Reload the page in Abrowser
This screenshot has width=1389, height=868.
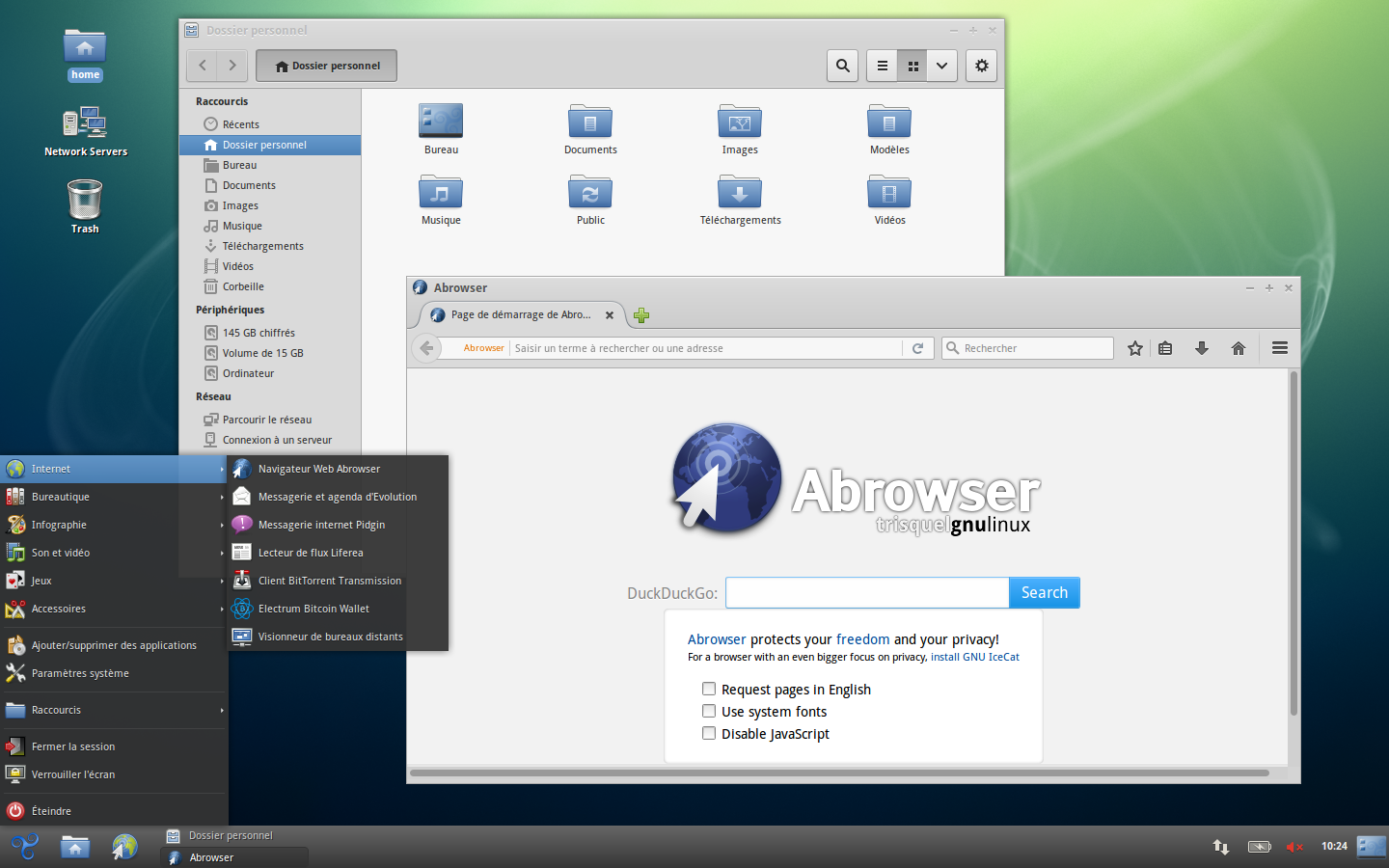(918, 348)
